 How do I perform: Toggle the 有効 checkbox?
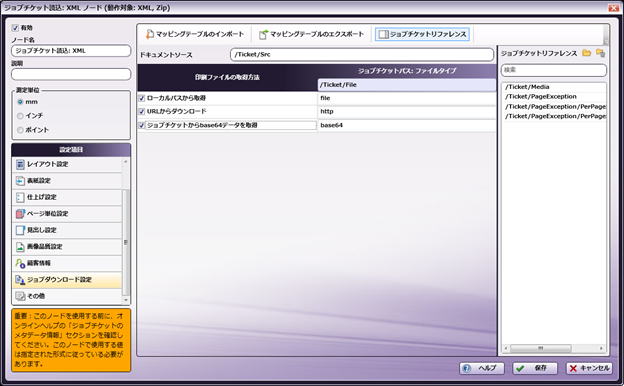15,28
